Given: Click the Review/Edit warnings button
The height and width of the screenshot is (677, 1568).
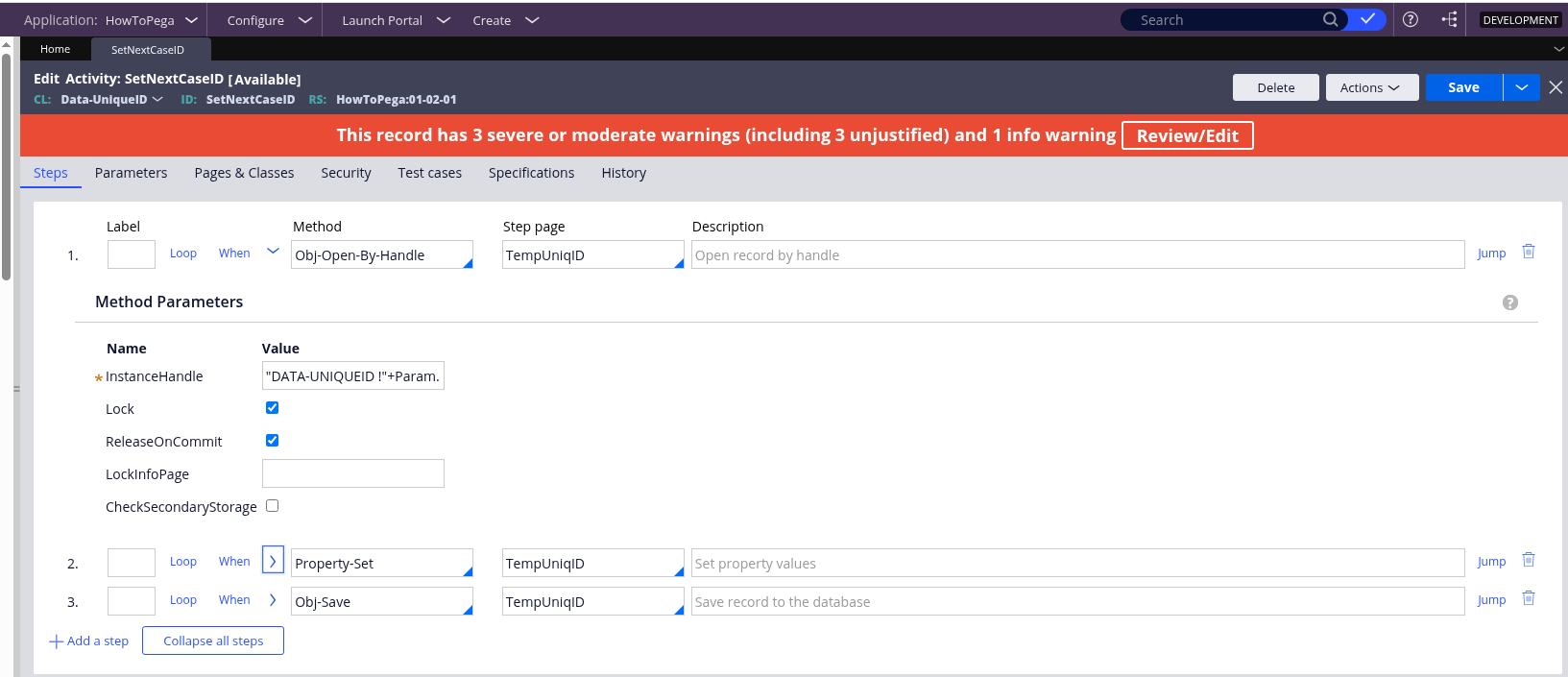Looking at the screenshot, I should click(x=1187, y=135).
